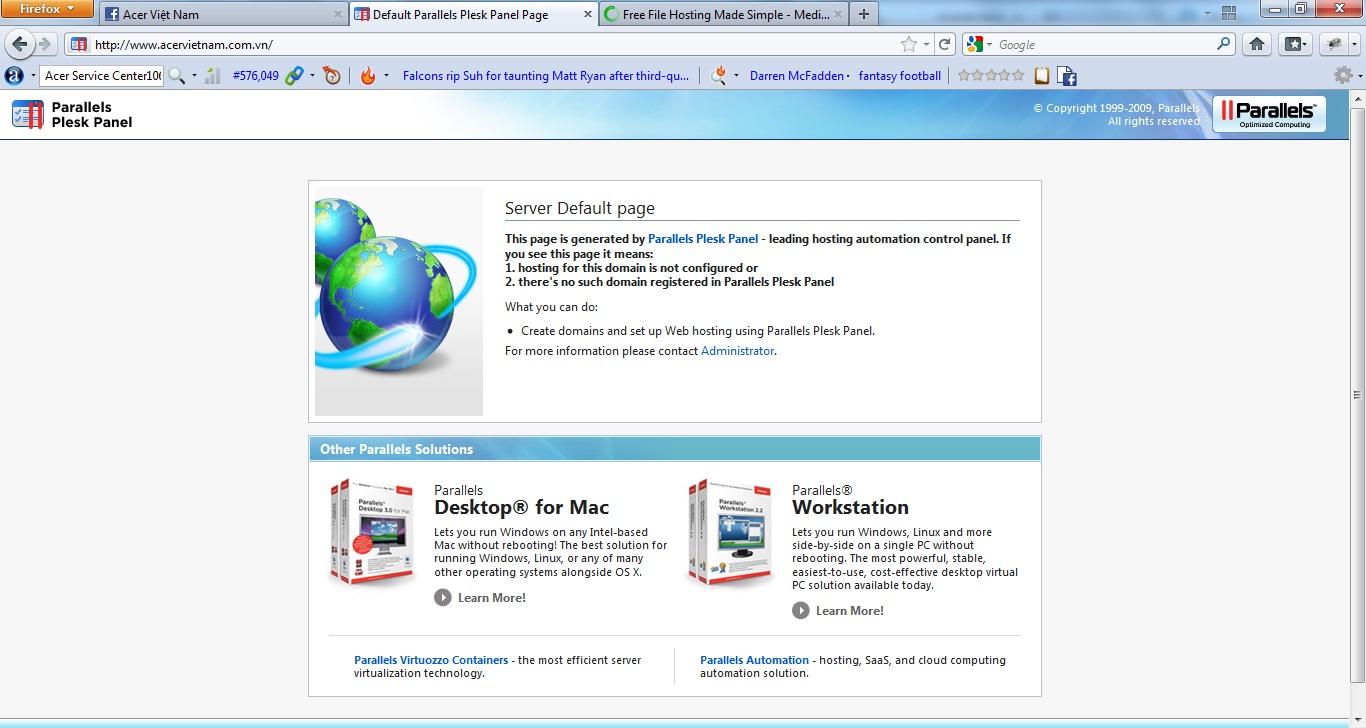1366x728 pixels.
Task: Click the Wayback Machine clock icon
Action: (x=332, y=76)
